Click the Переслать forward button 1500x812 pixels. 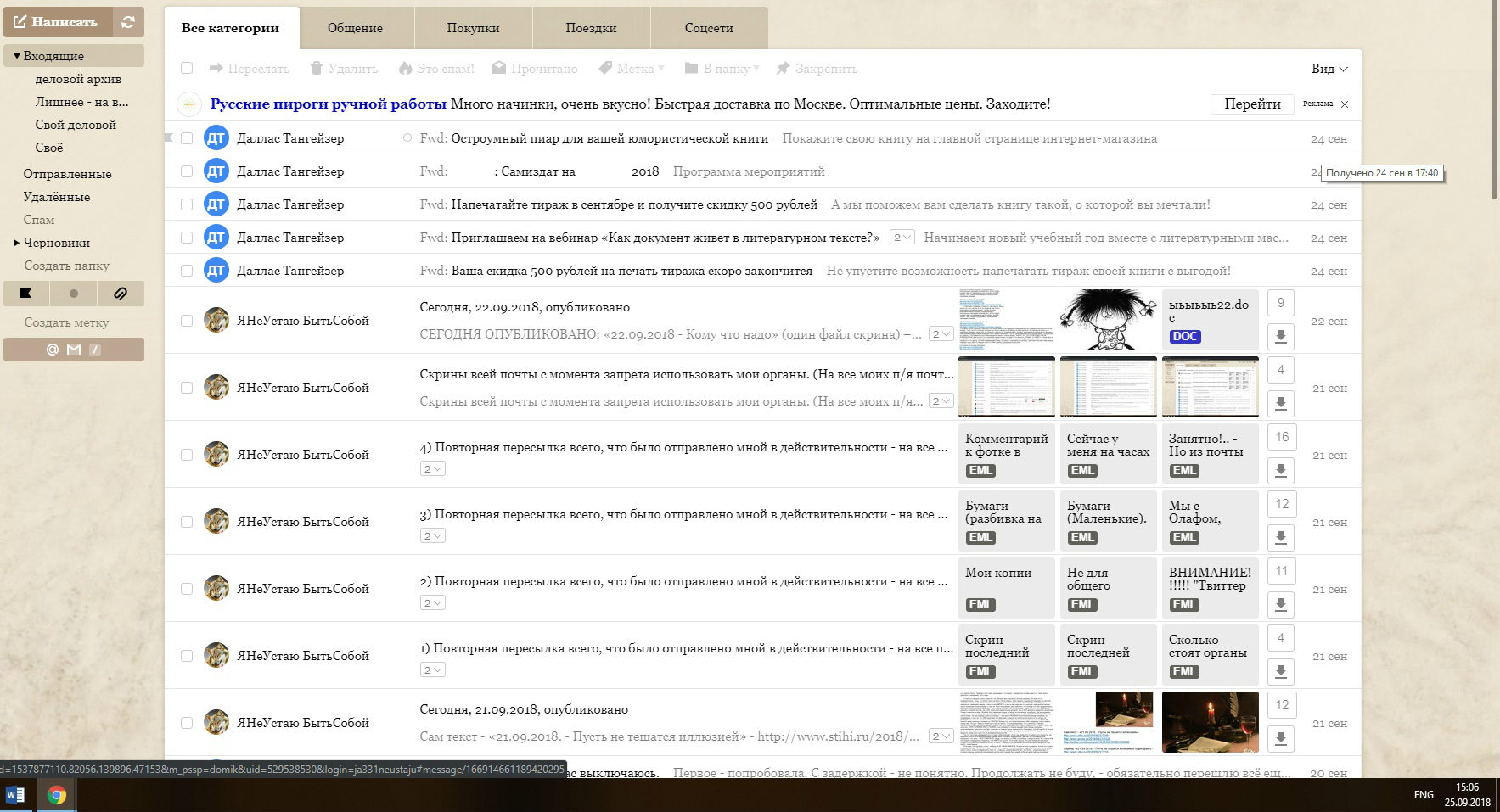pos(249,69)
